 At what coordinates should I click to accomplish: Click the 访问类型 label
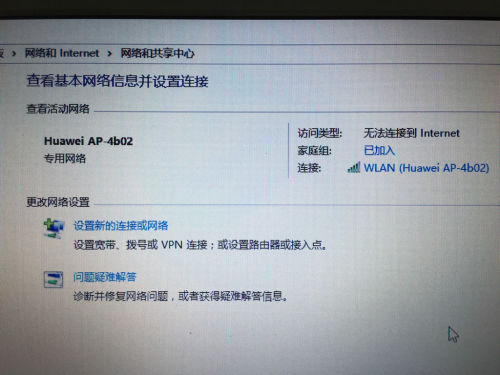click(320, 133)
